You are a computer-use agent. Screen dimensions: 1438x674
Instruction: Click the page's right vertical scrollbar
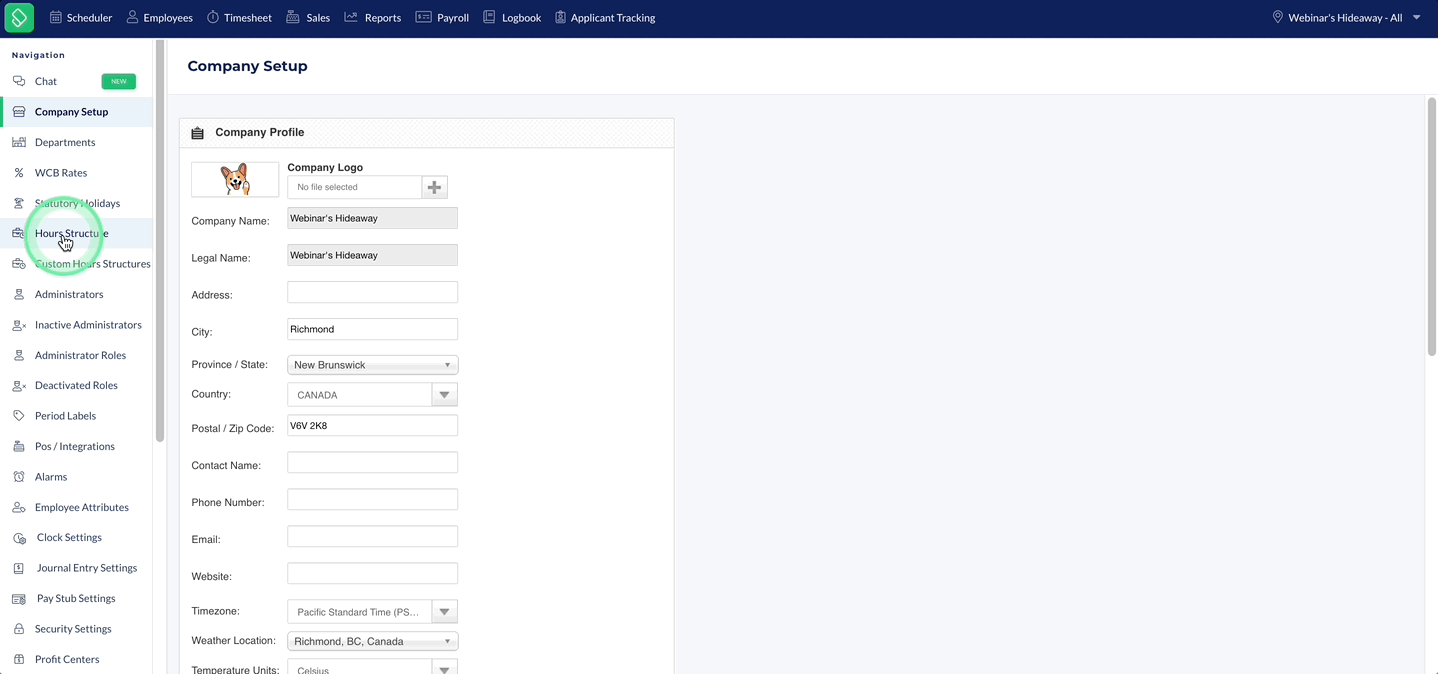[x=1431, y=226]
